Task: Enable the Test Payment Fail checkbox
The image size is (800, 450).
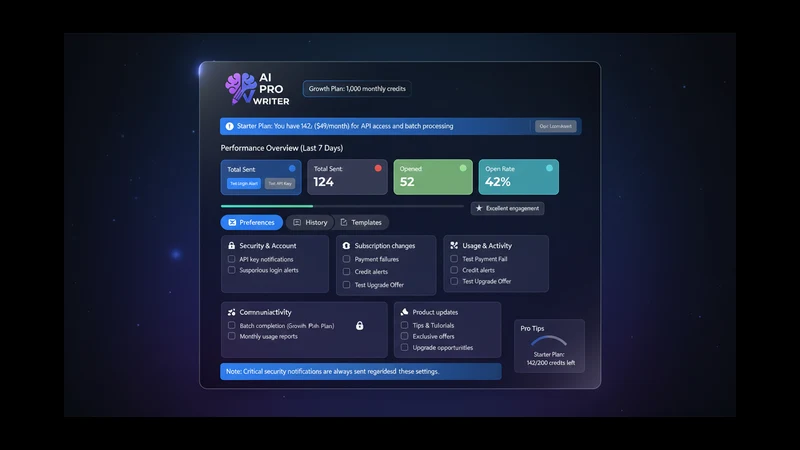Action: tap(454, 259)
